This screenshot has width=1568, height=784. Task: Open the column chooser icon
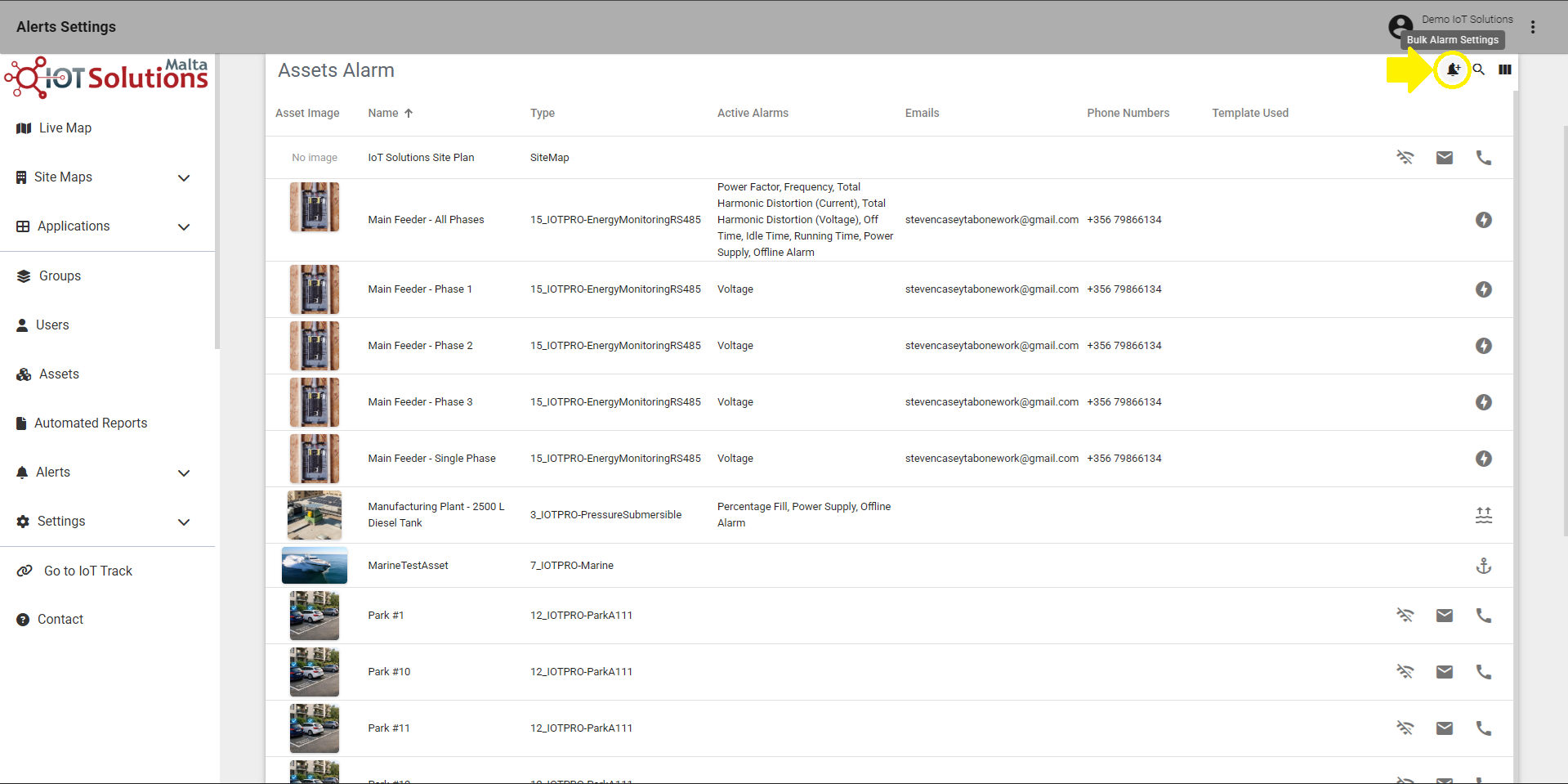(x=1505, y=69)
